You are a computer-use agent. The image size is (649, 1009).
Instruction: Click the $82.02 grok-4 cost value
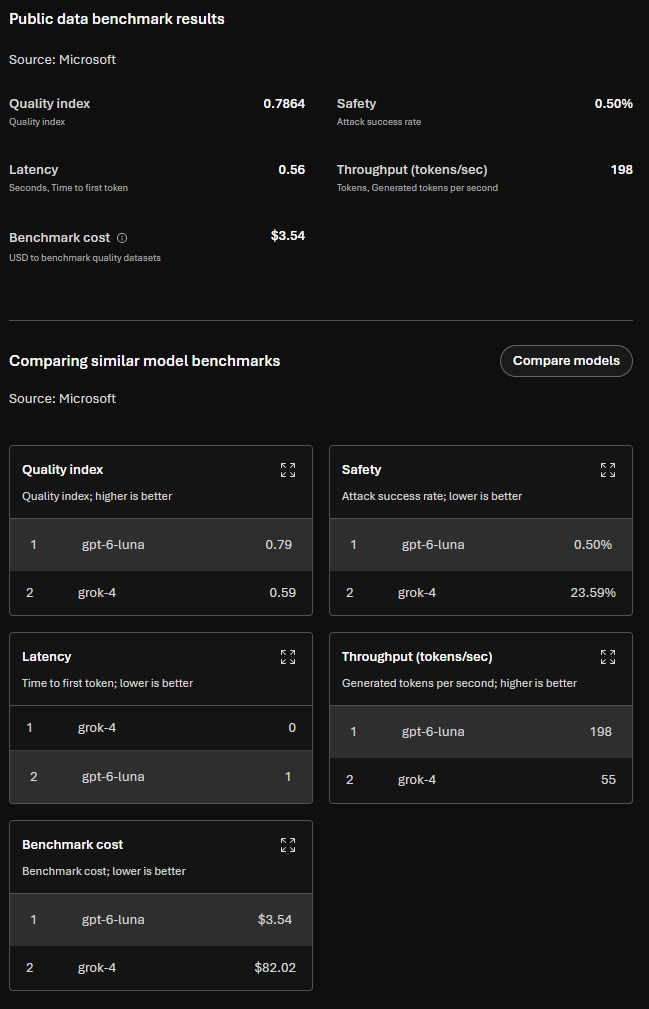(275, 968)
